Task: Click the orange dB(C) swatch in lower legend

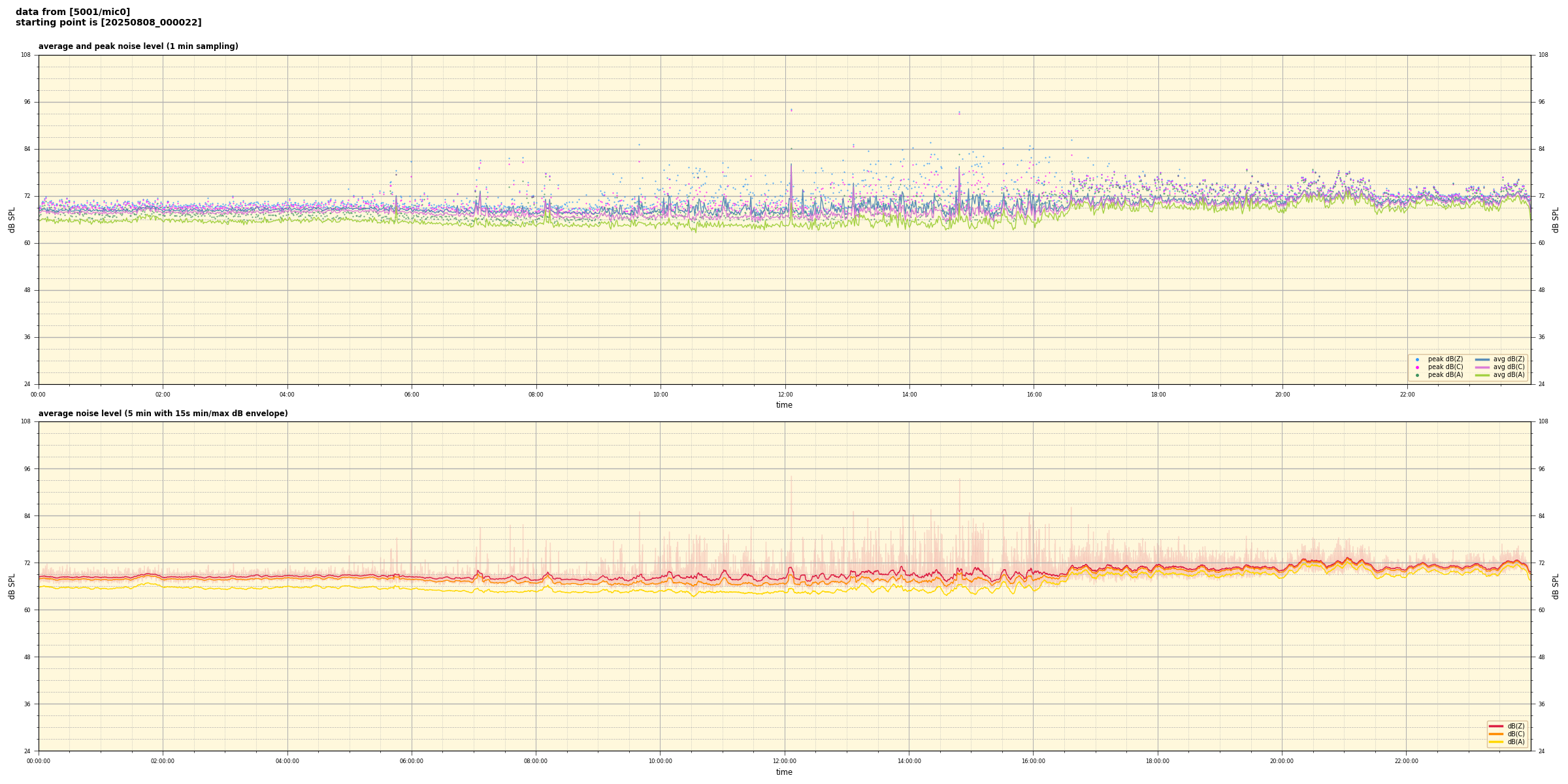Action: [x=1495, y=734]
